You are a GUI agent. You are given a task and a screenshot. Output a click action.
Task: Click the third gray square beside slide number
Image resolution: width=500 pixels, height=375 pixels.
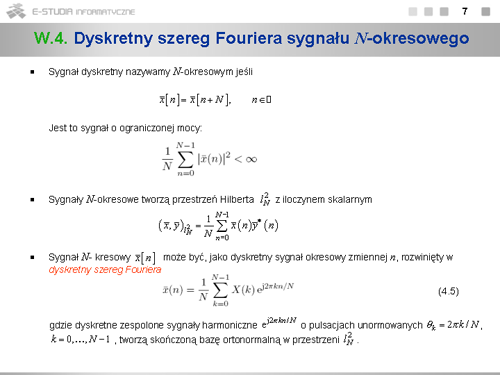[x=444, y=12]
